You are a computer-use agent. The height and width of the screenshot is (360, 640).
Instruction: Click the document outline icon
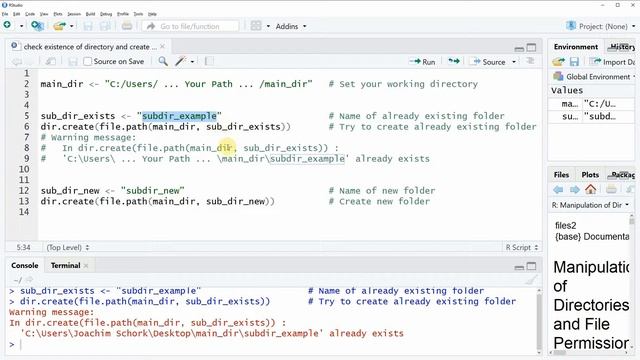[x=530, y=61]
